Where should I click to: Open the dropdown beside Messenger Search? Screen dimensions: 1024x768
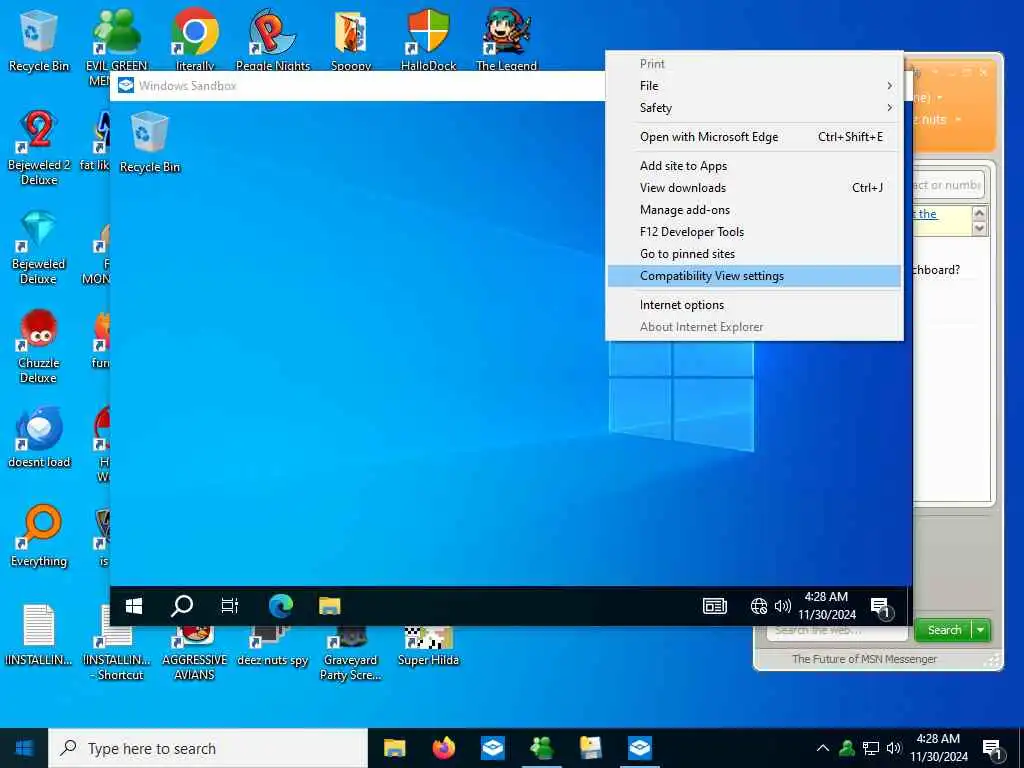coord(981,630)
